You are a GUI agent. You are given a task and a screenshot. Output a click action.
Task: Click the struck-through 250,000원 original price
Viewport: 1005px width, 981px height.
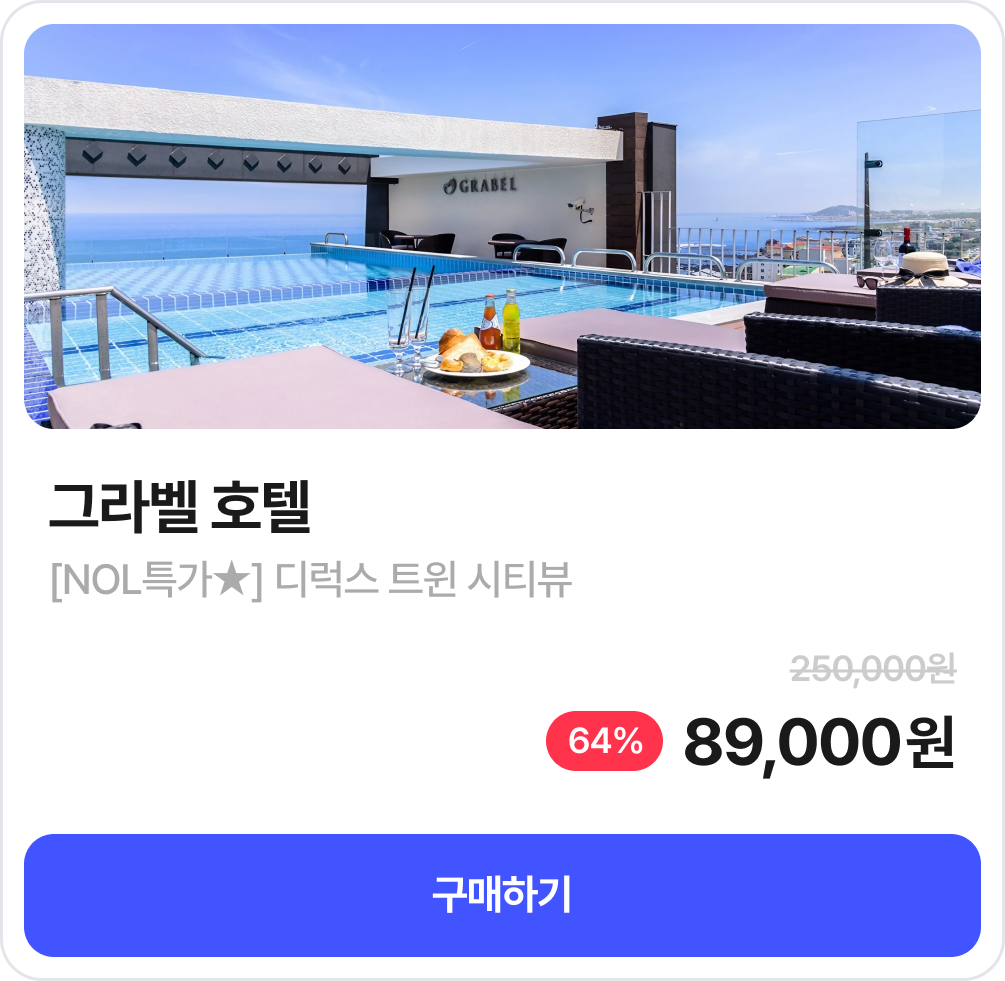pos(873,669)
